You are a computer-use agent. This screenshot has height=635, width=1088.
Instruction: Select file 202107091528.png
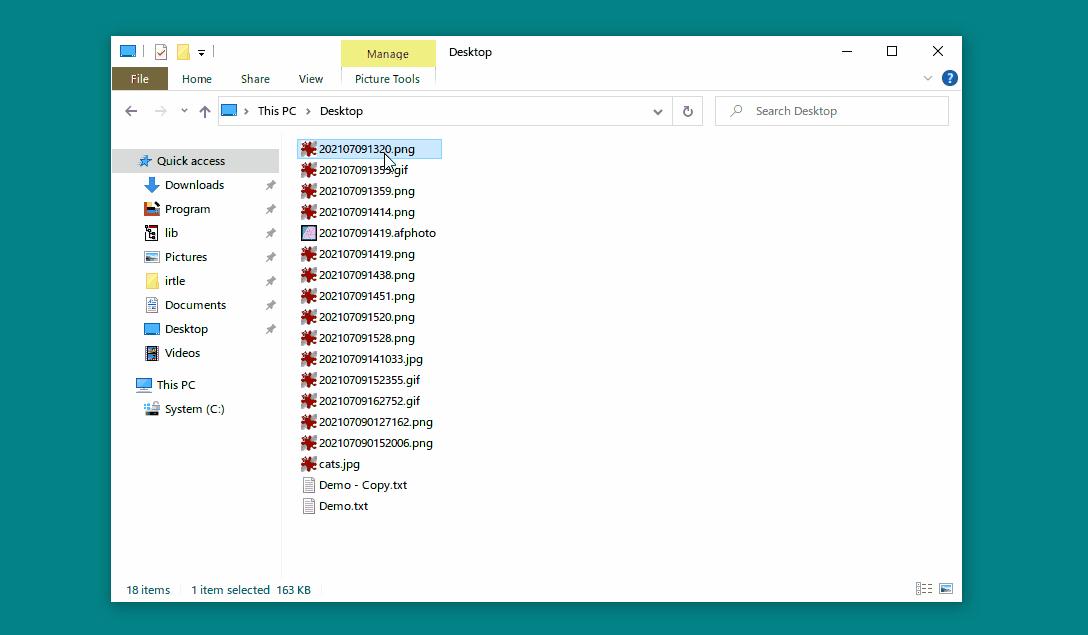coord(366,338)
